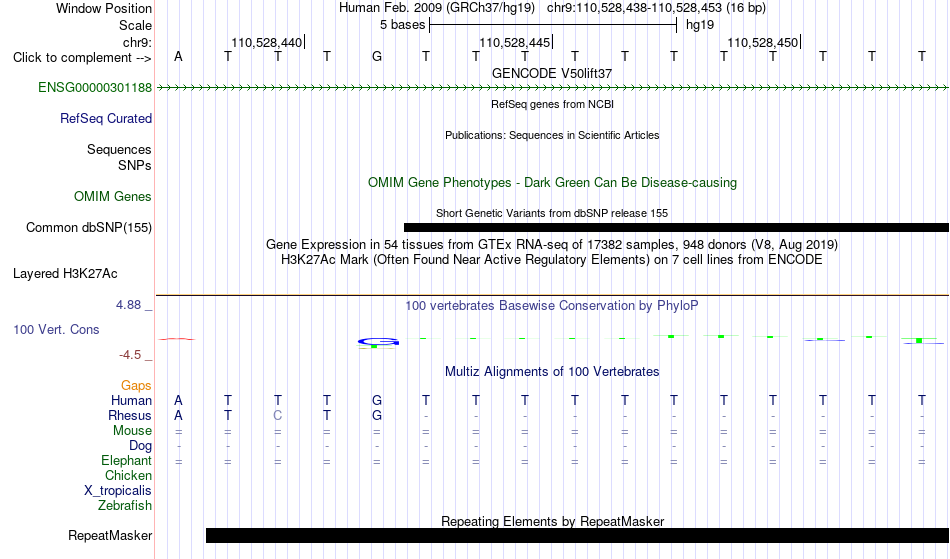This screenshot has width=950, height=559.
Task: Select the Rhesus species label
Action: coord(130,416)
